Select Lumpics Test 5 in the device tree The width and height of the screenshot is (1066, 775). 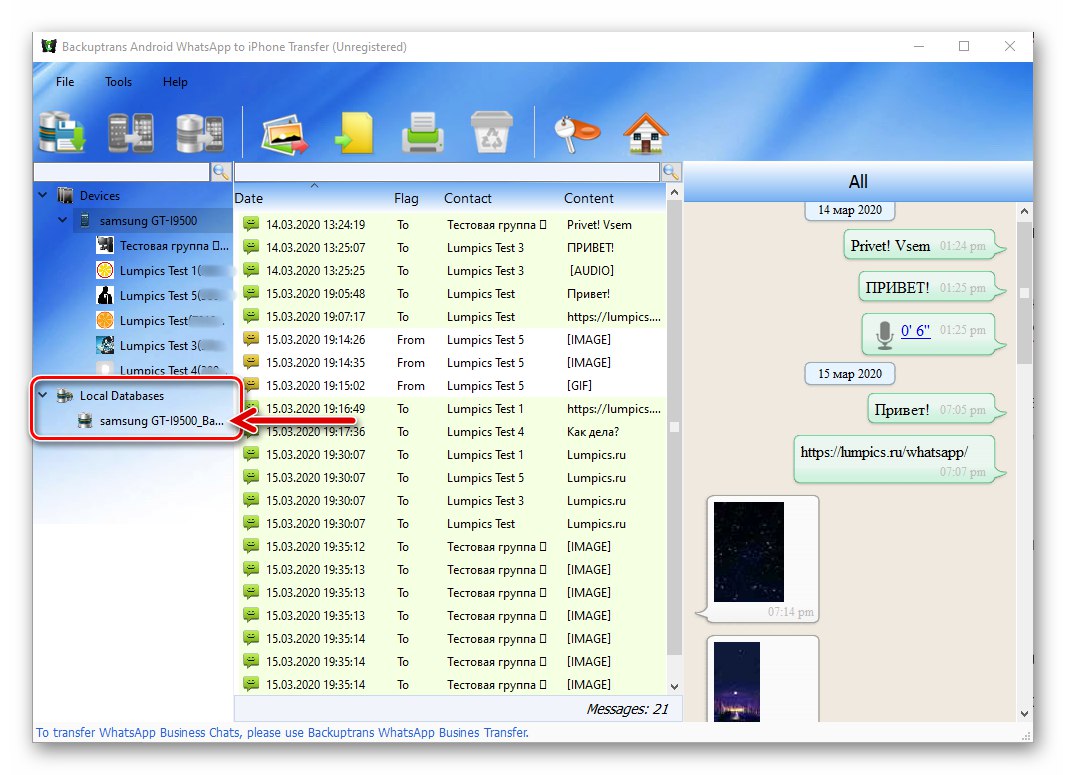coord(160,295)
